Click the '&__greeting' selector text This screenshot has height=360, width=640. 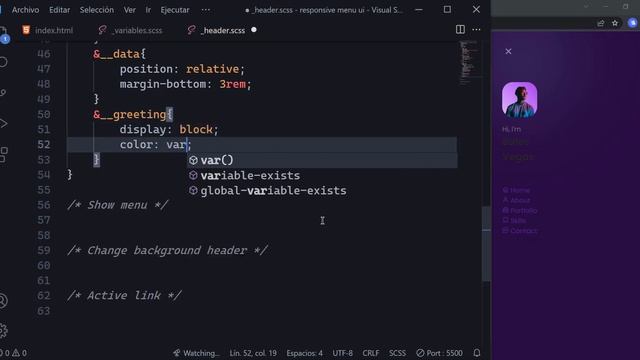tap(130, 115)
